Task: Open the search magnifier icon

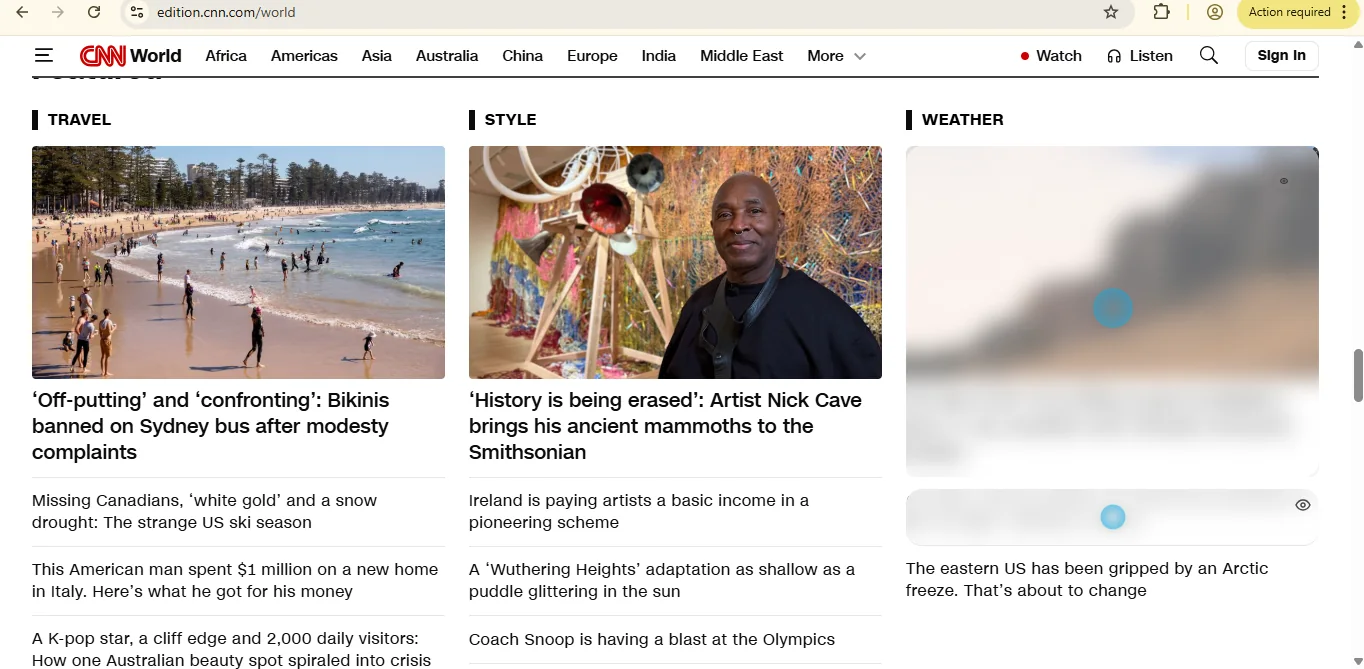Action: tap(1208, 56)
